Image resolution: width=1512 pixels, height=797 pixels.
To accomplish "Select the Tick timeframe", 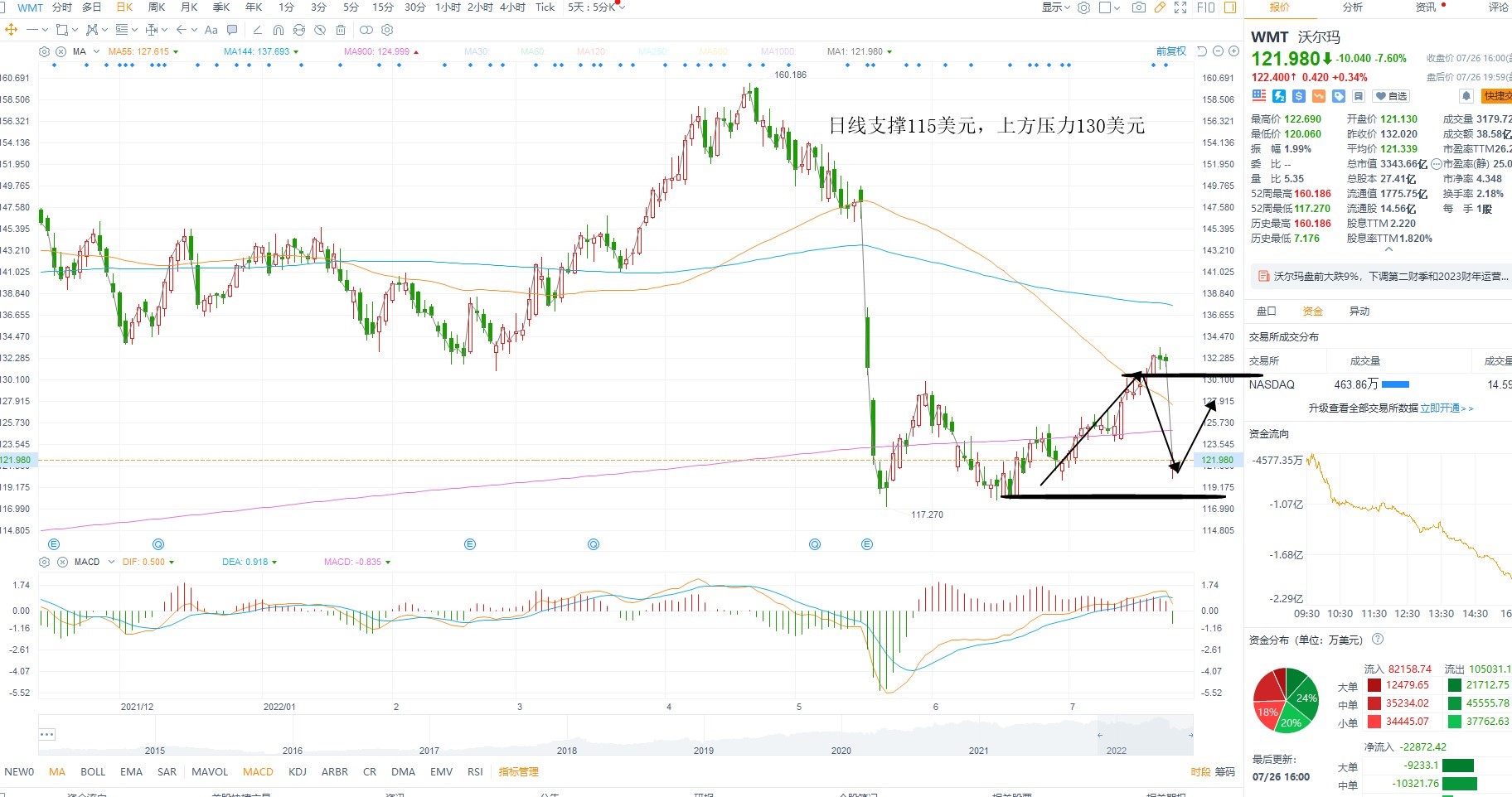I will 545,7.
